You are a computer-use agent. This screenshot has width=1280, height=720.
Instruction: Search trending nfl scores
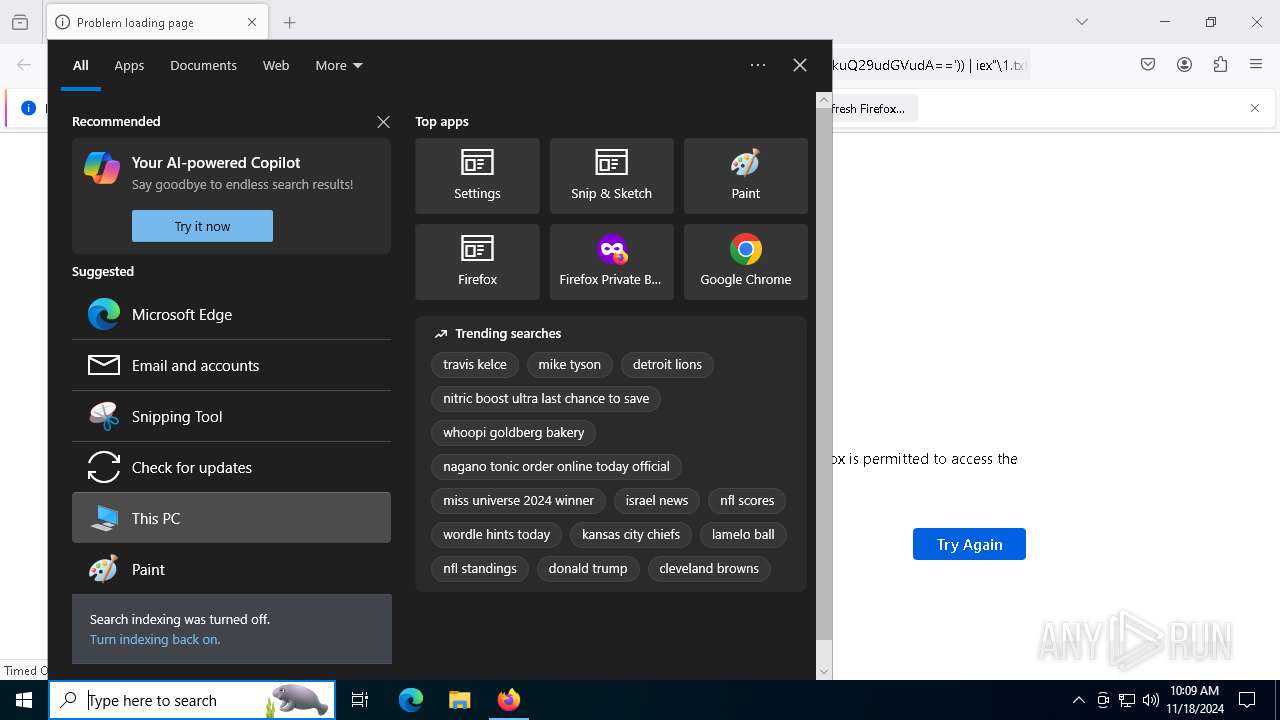point(747,501)
